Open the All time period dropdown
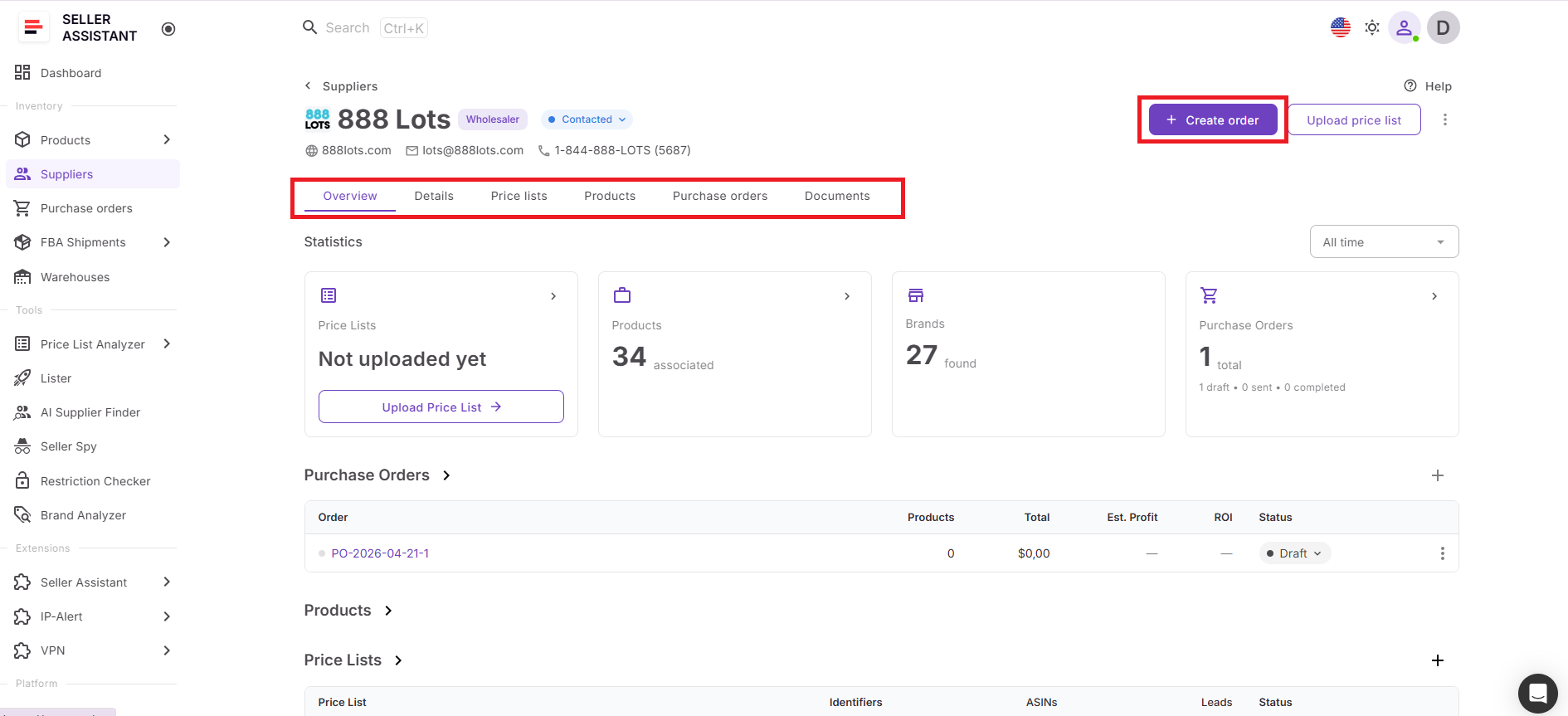This screenshot has width=1568, height=716. point(1384,242)
